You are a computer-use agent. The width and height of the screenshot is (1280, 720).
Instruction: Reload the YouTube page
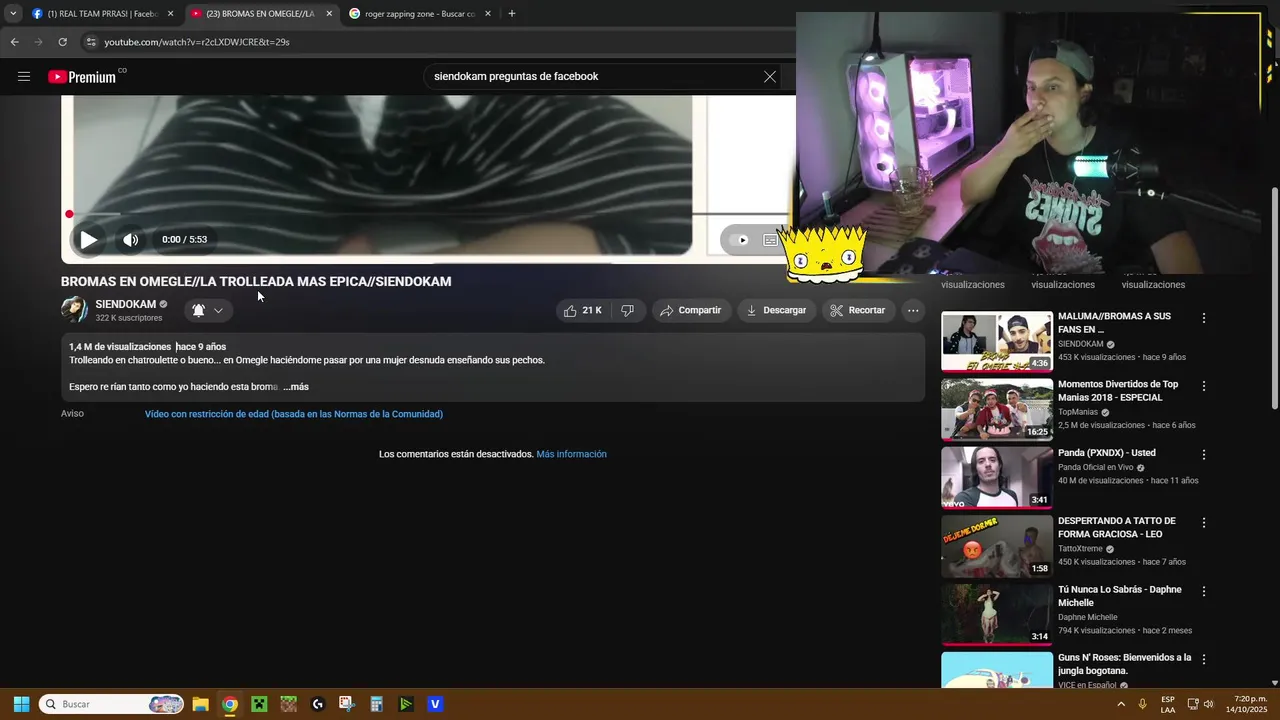tap(62, 42)
